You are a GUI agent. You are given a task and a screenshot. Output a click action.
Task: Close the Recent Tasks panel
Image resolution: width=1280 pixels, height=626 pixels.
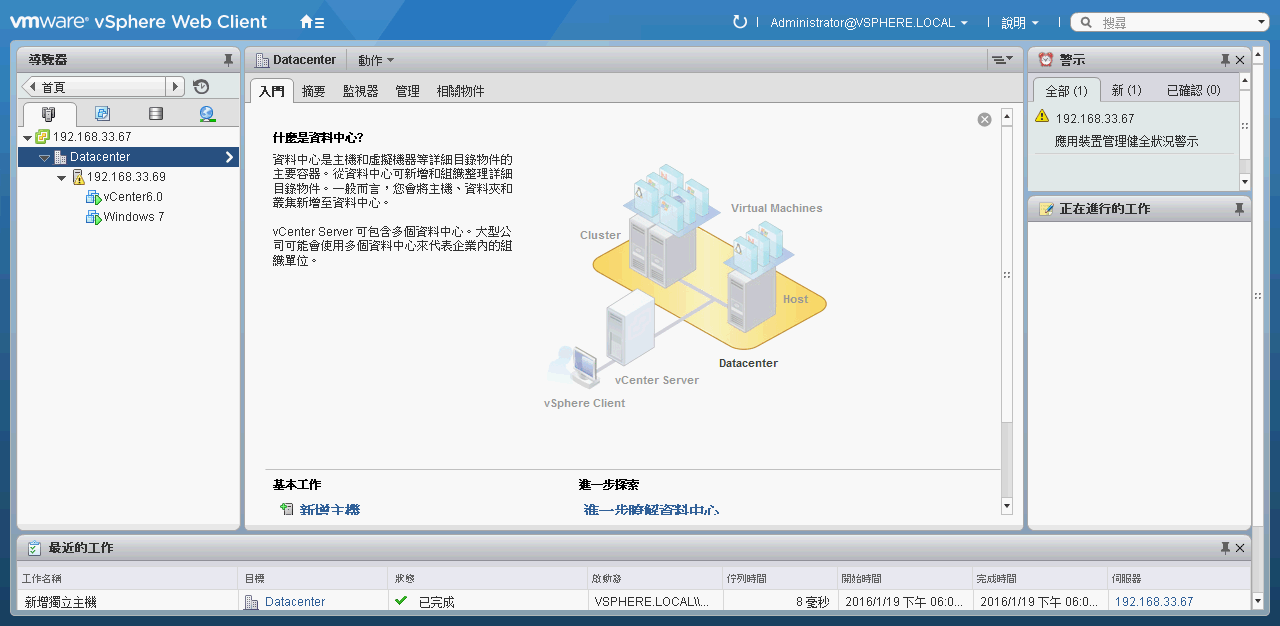pos(1240,548)
